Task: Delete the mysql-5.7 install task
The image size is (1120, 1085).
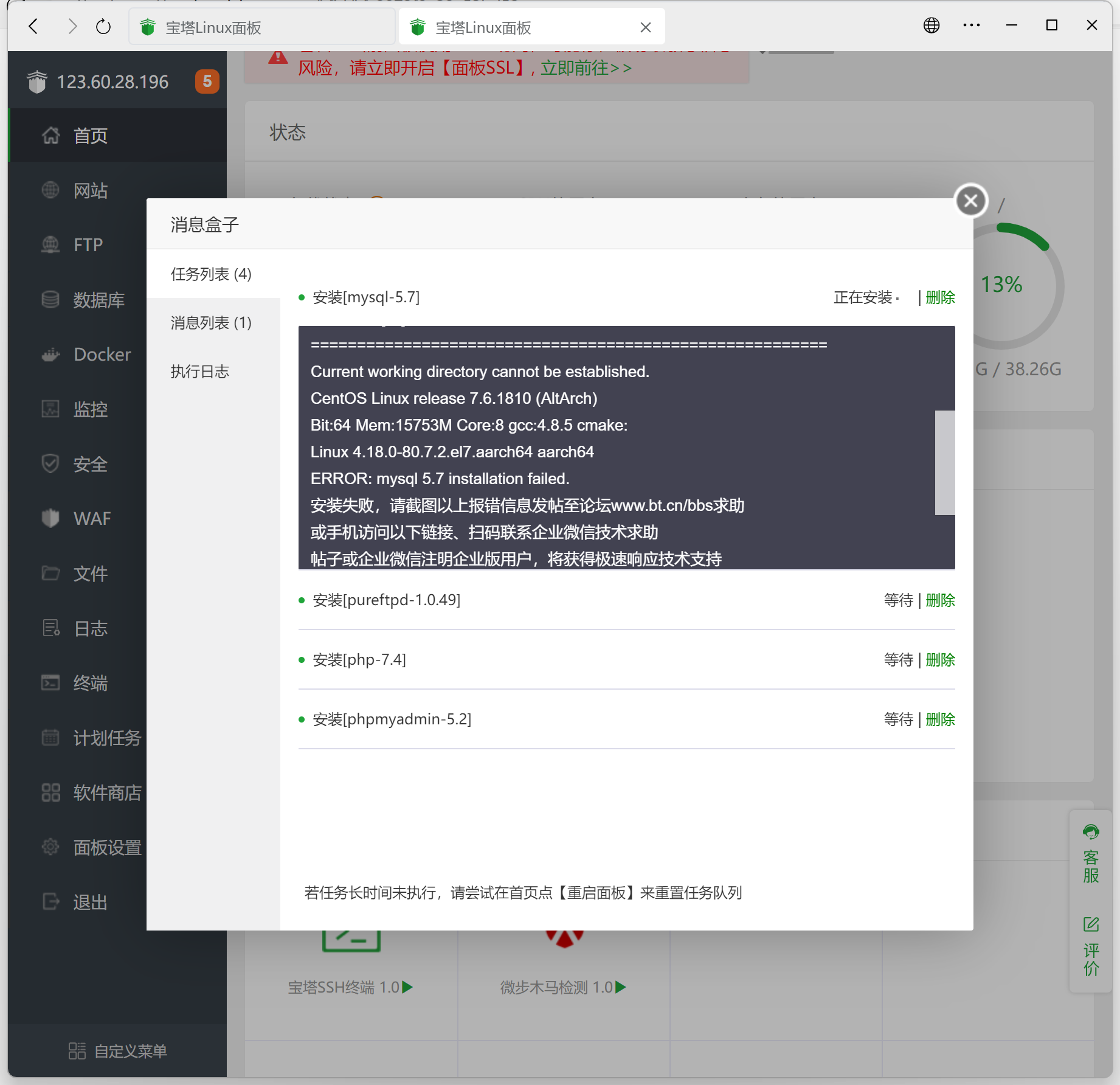Action: tap(940, 297)
